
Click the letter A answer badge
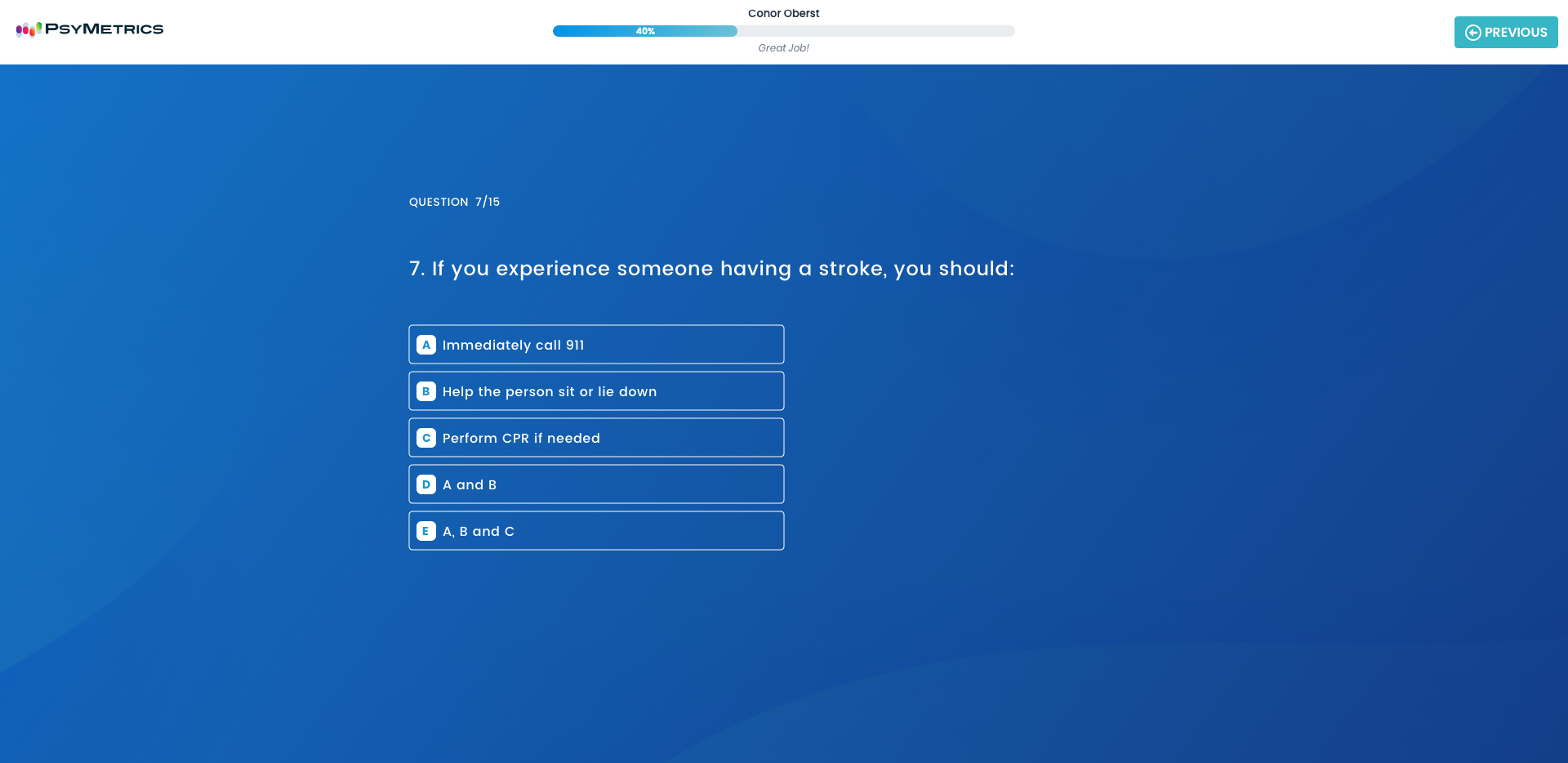coord(426,345)
